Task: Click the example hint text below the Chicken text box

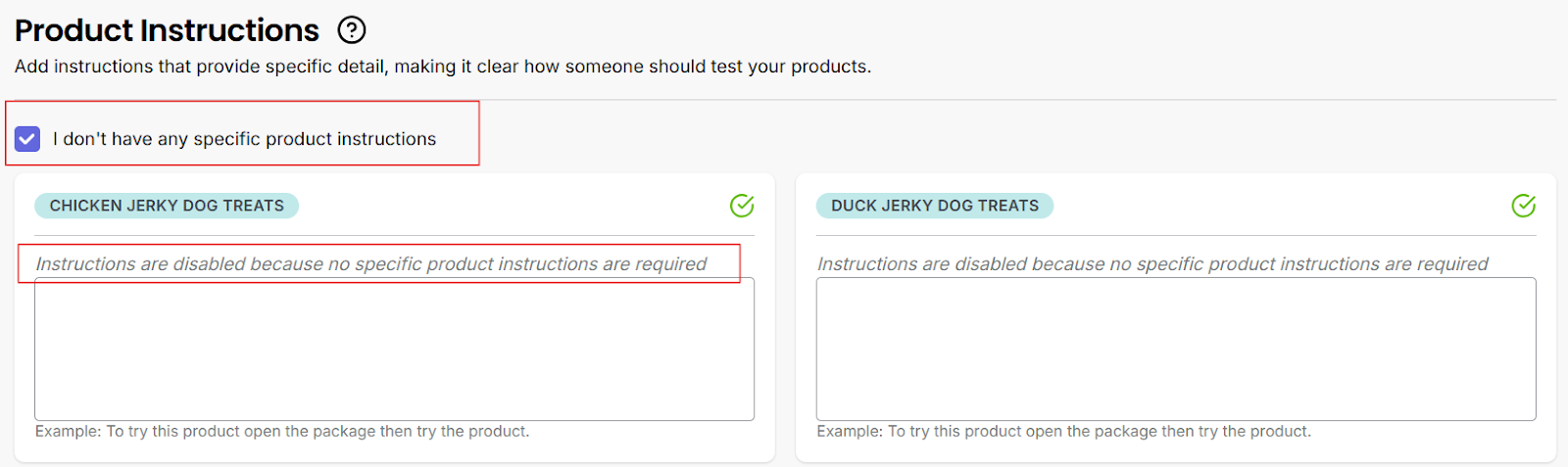Action: pos(282,432)
